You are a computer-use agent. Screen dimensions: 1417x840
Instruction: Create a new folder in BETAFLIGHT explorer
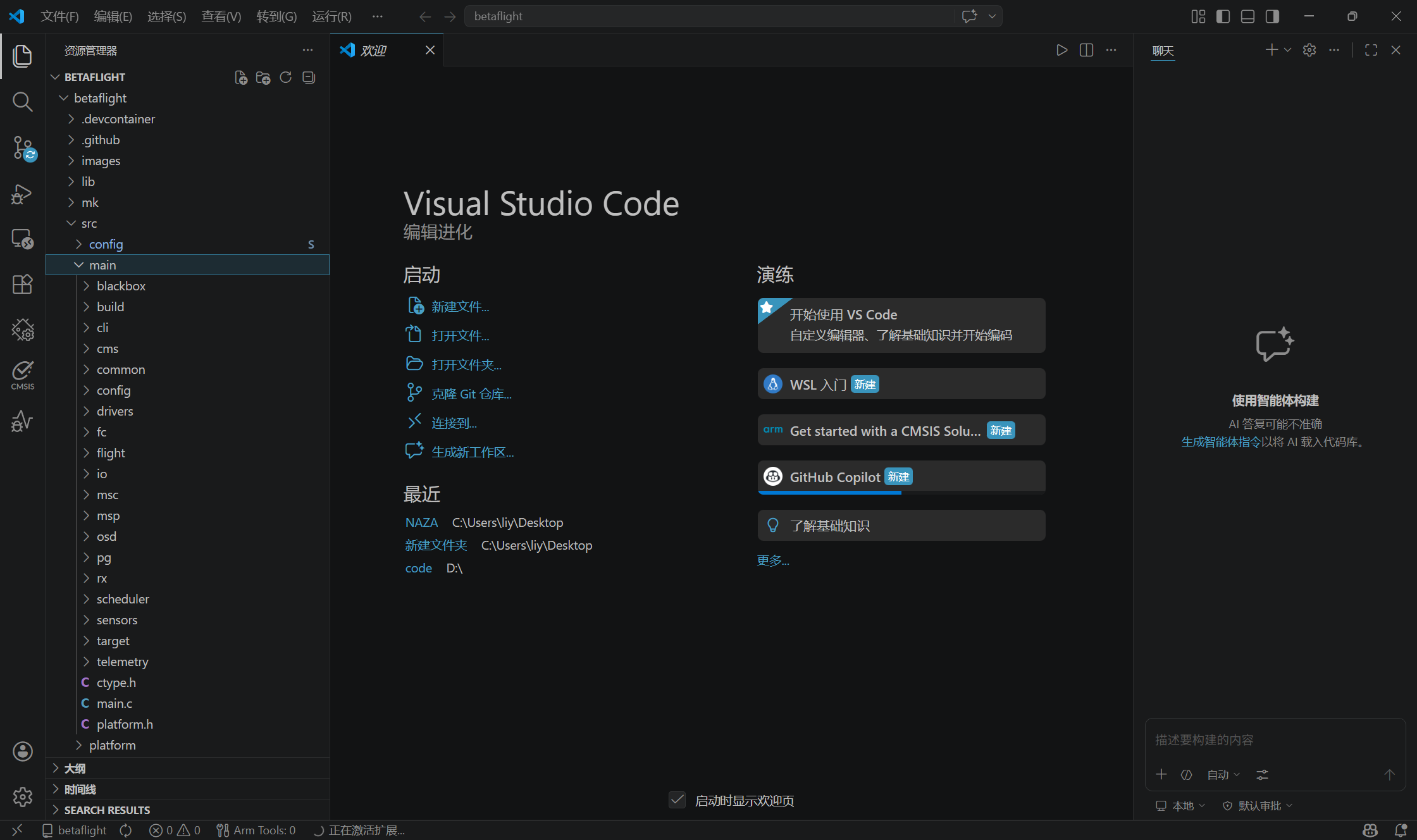click(x=263, y=77)
